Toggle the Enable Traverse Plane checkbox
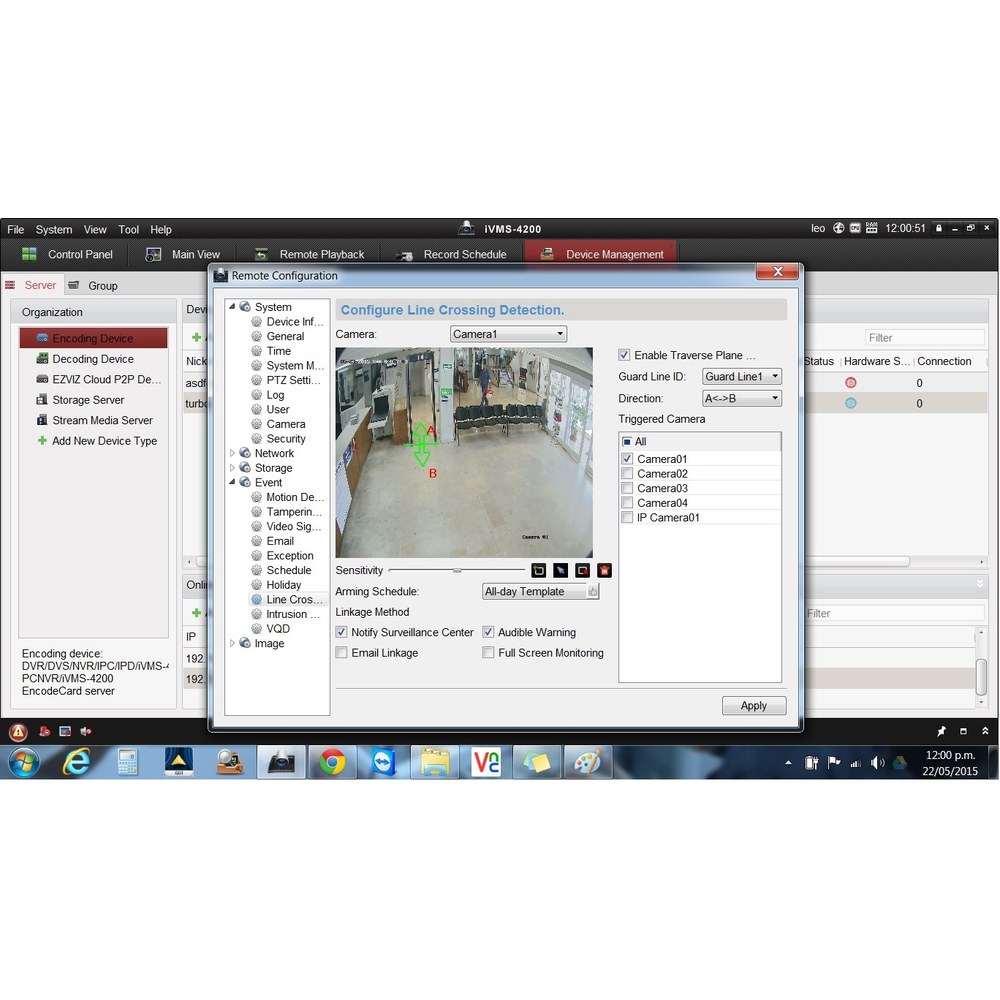The height and width of the screenshot is (1000, 1000). point(624,355)
